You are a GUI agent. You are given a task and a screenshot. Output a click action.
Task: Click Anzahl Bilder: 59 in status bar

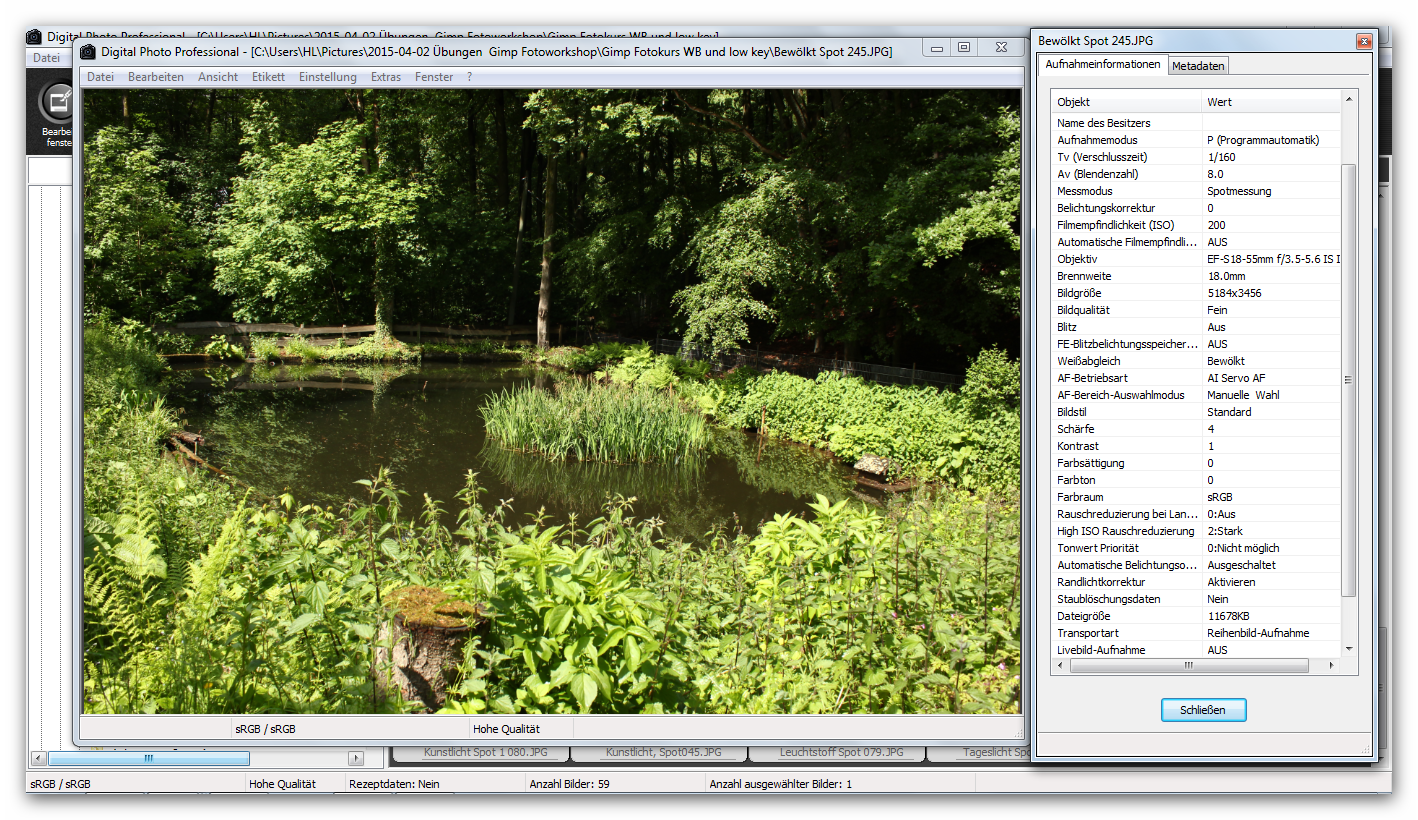(x=569, y=784)
